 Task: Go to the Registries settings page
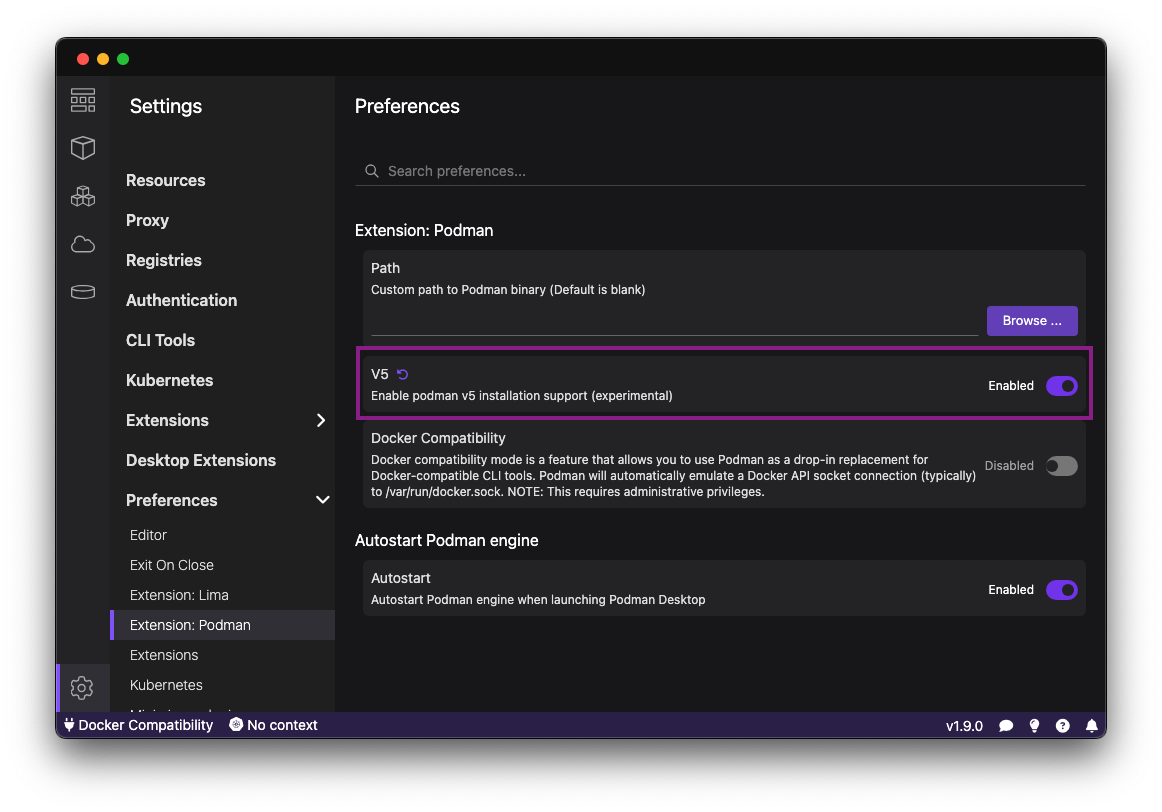tap(164, 260)
